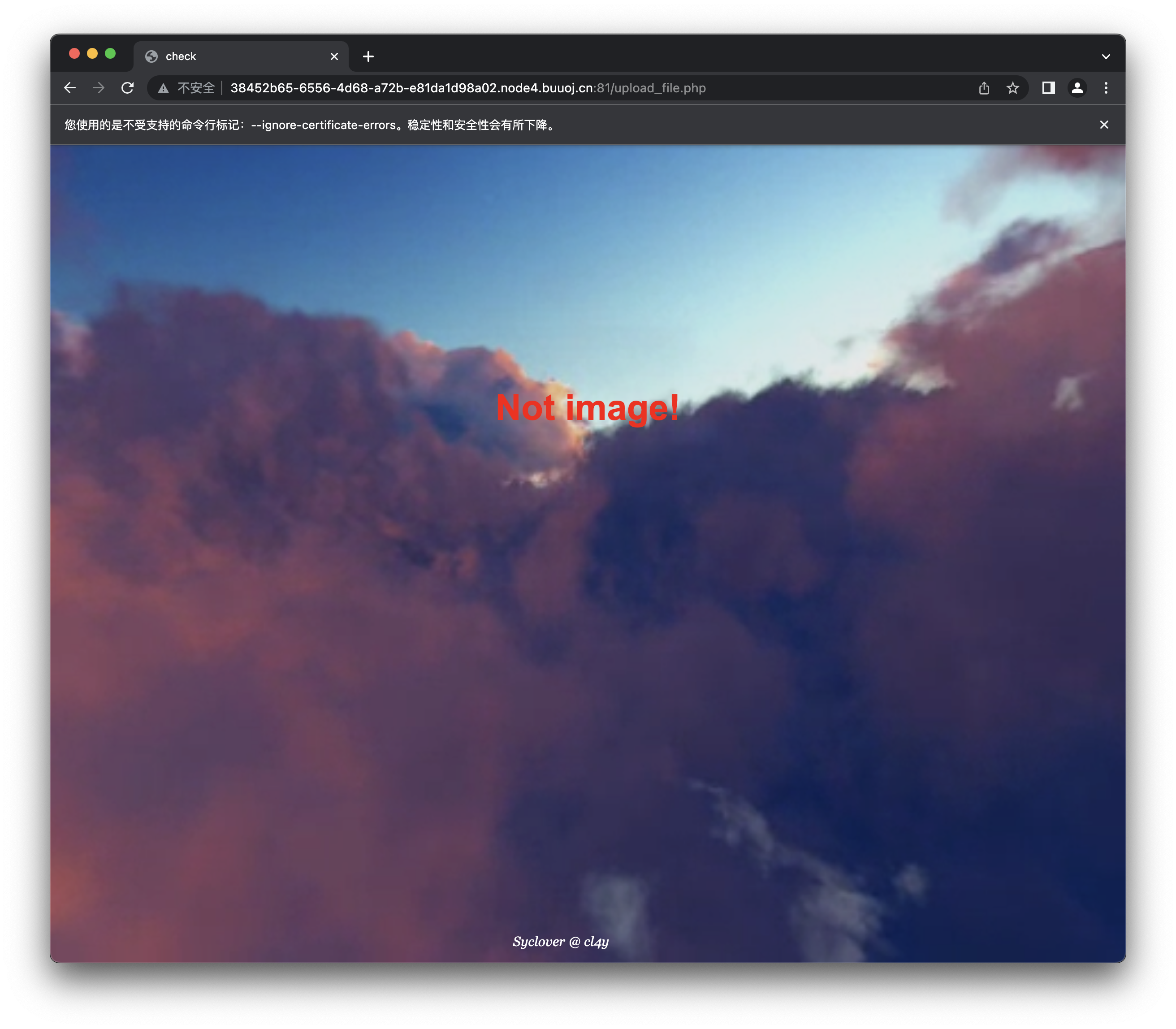
Task: Click the 'Not image!' red text
Action: pyautogui.click(x=588, y=408)
